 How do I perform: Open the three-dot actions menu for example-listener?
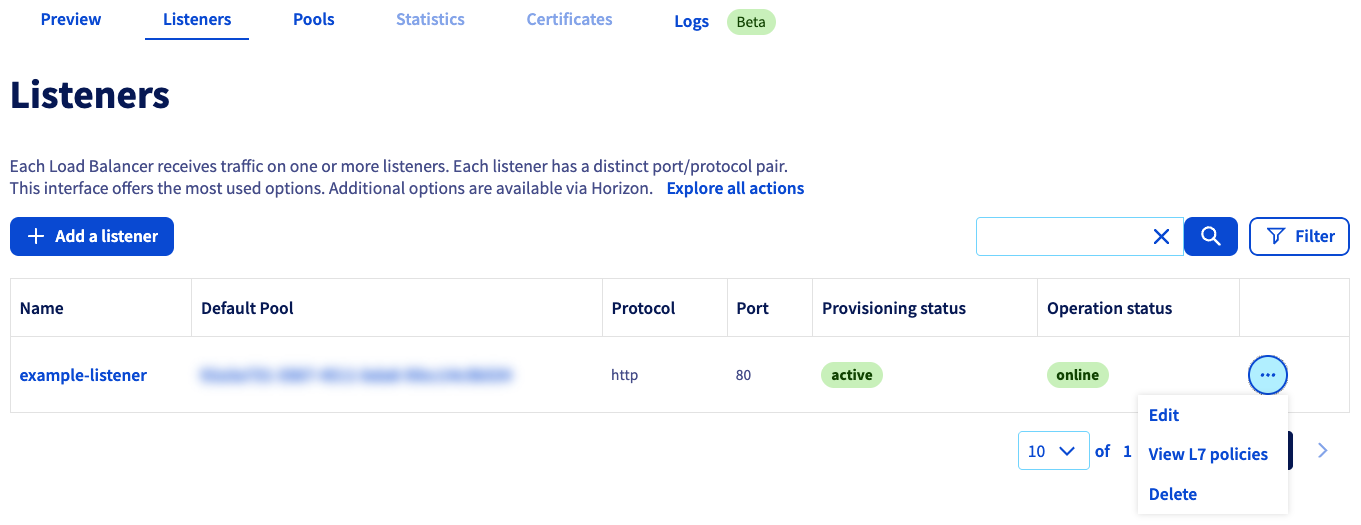point(1268,375)
